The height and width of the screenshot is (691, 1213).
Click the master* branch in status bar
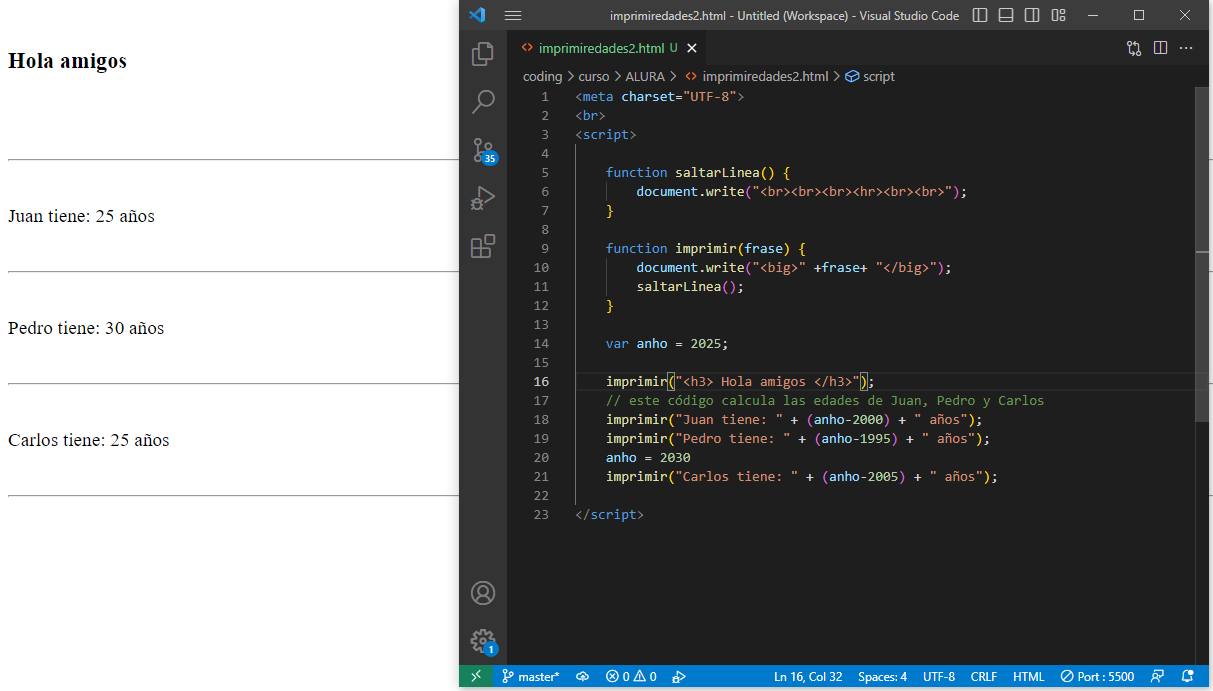click(x=531, y=677)
